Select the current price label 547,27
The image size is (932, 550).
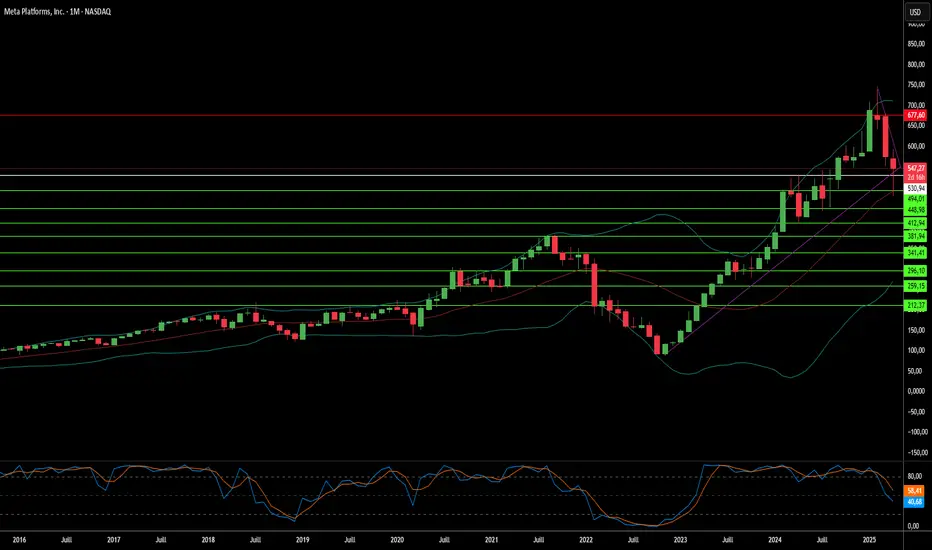(915, 168)
